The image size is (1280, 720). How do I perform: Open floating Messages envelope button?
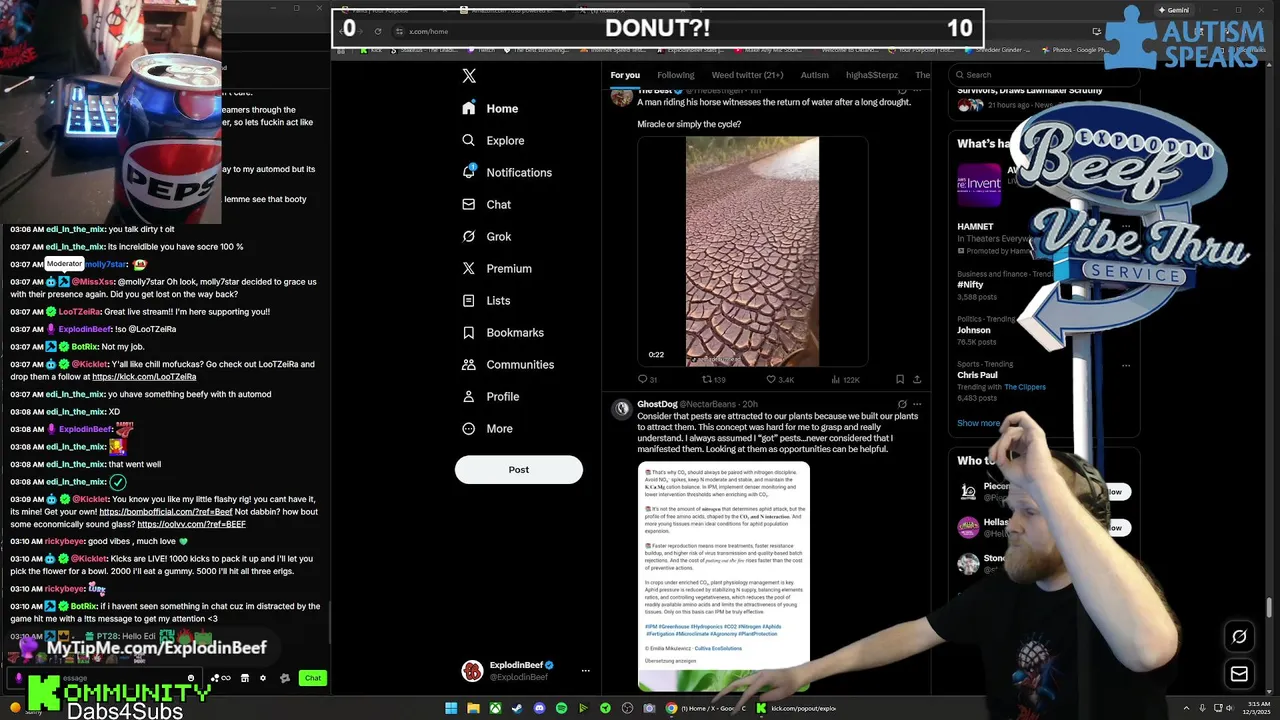[x=1239, y=674]
